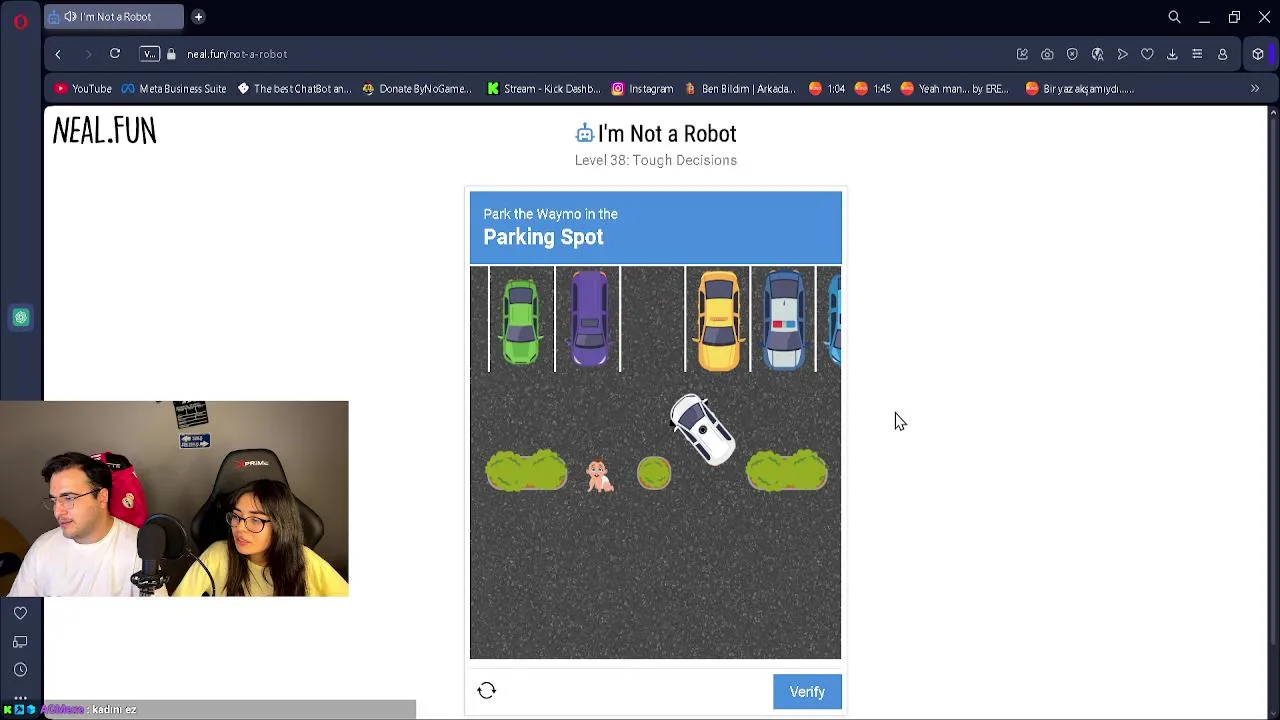Open the downloads icon
Screen dimensions: 1280x720
tap(1172, 54)
